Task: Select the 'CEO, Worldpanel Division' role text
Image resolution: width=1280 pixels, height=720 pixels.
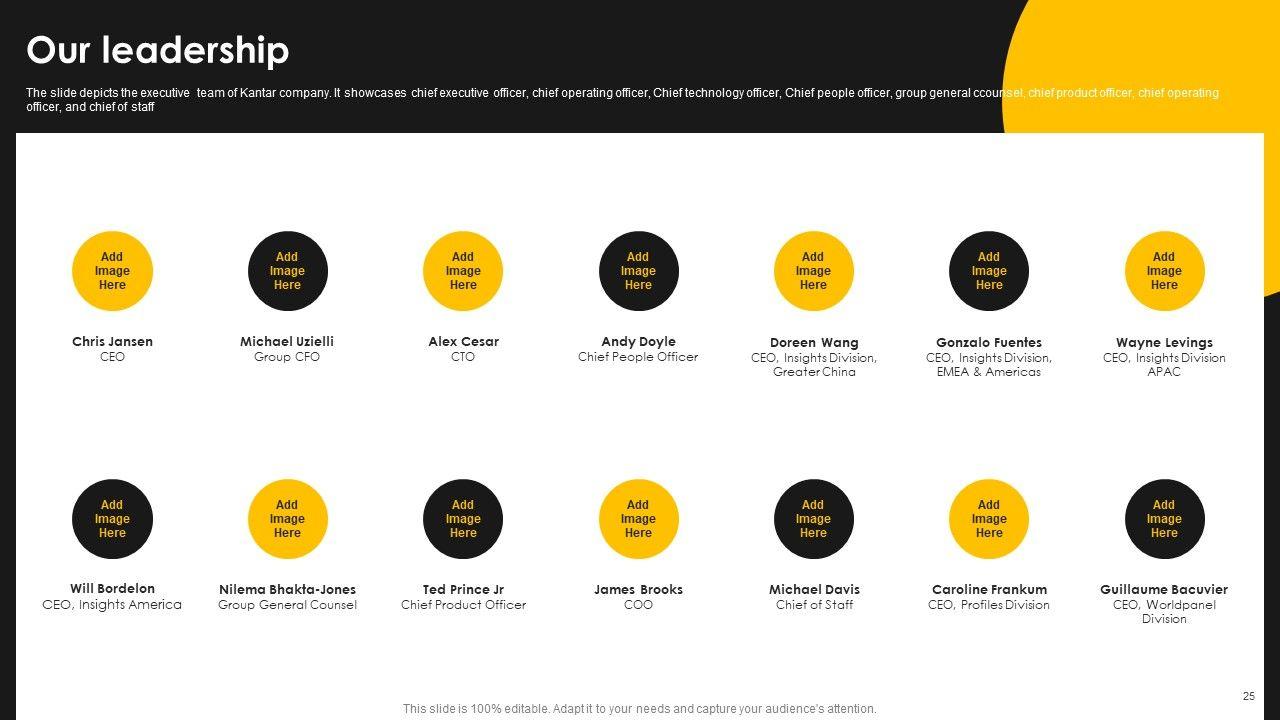Action: [1164, 612]
